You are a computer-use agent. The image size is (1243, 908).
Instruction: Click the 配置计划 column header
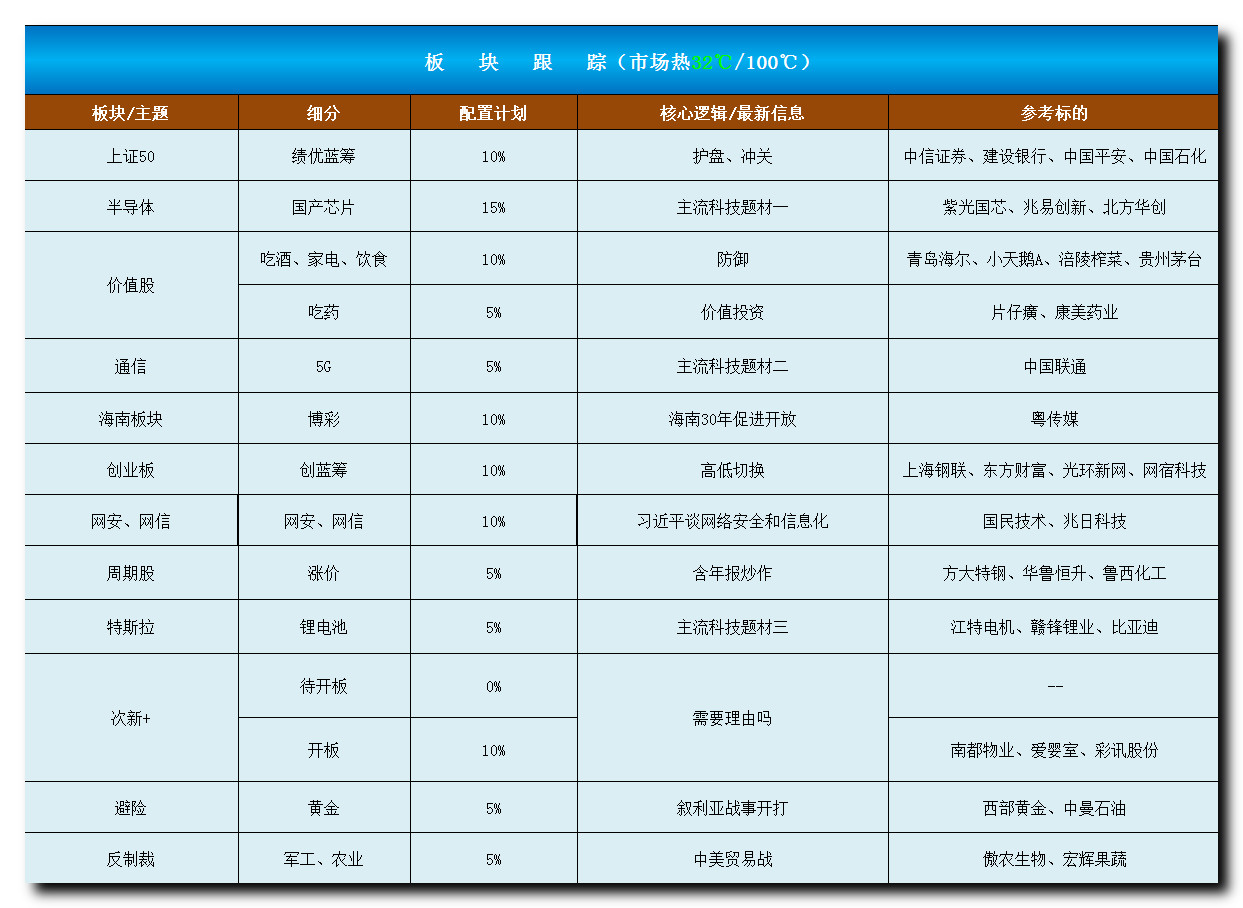tap(493, 113)
